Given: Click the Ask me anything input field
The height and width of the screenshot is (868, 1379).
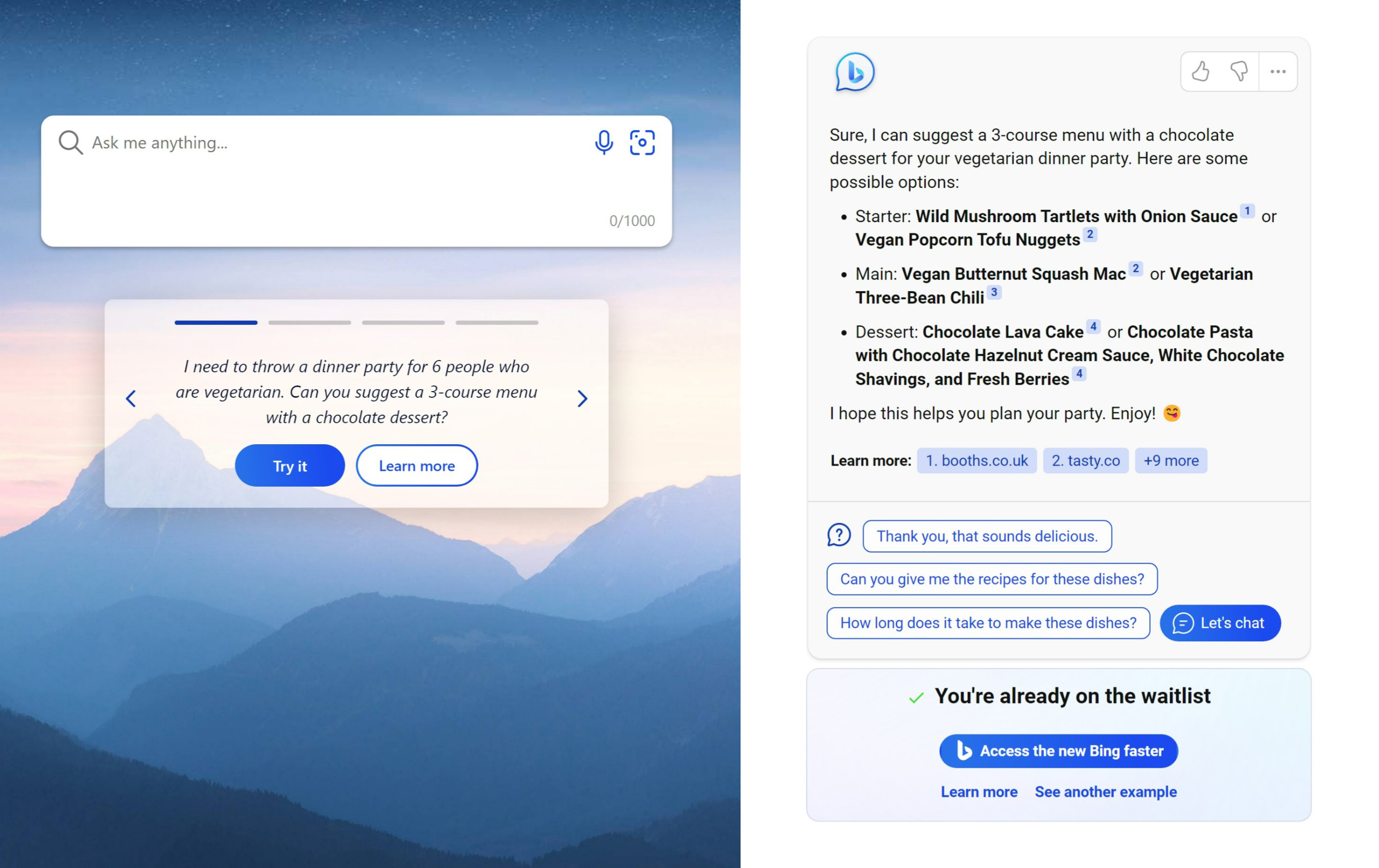Looking at the screenshot, I should [x=356, y=141].
